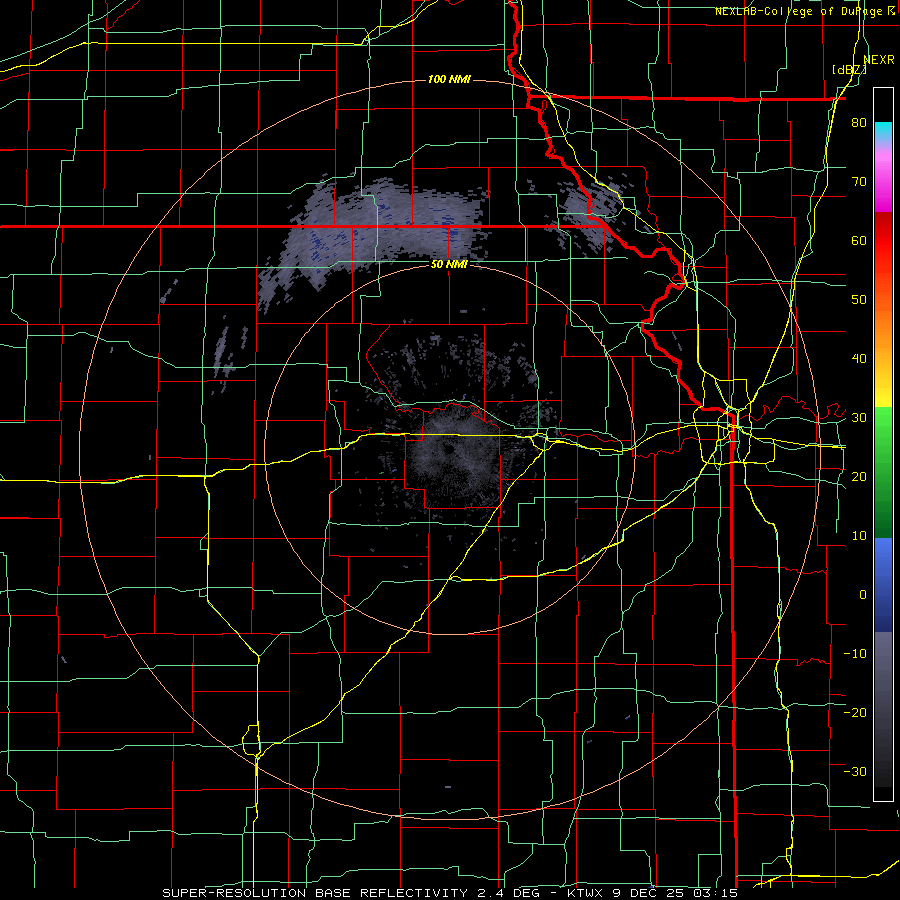The width and height of the screenshot is (900, 900).
Task: Click the cyan top segment of the color bar
Action: pyautogui.click(x=883, y=129)
